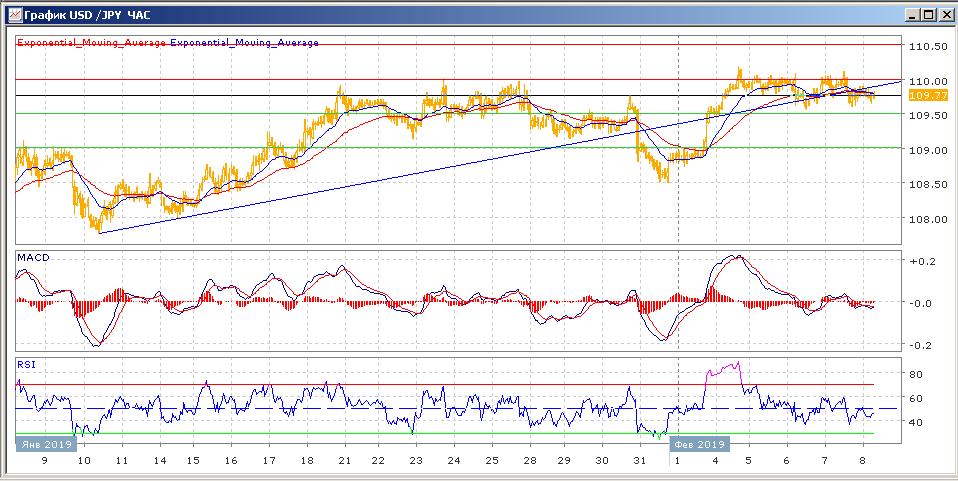This screenshot has width=958, height=481.
Task: Select February date 8 on the time axis
Action: [x=863, y=461]
